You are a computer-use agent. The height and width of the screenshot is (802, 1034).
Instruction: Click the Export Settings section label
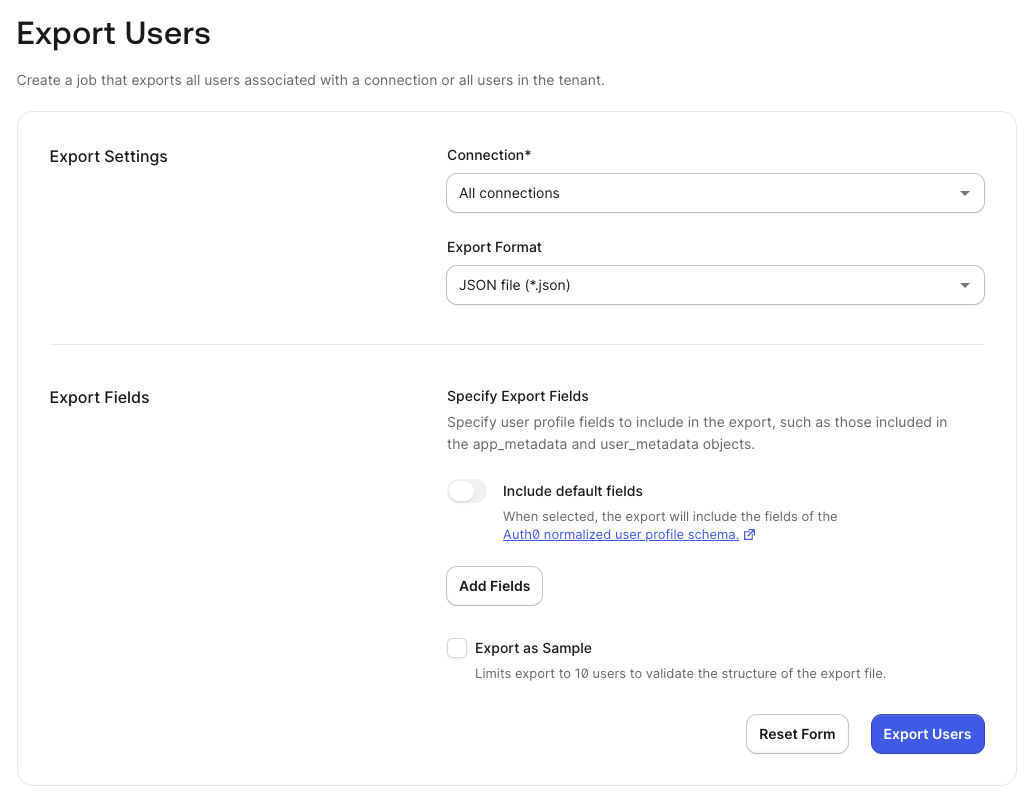[109, 156]
